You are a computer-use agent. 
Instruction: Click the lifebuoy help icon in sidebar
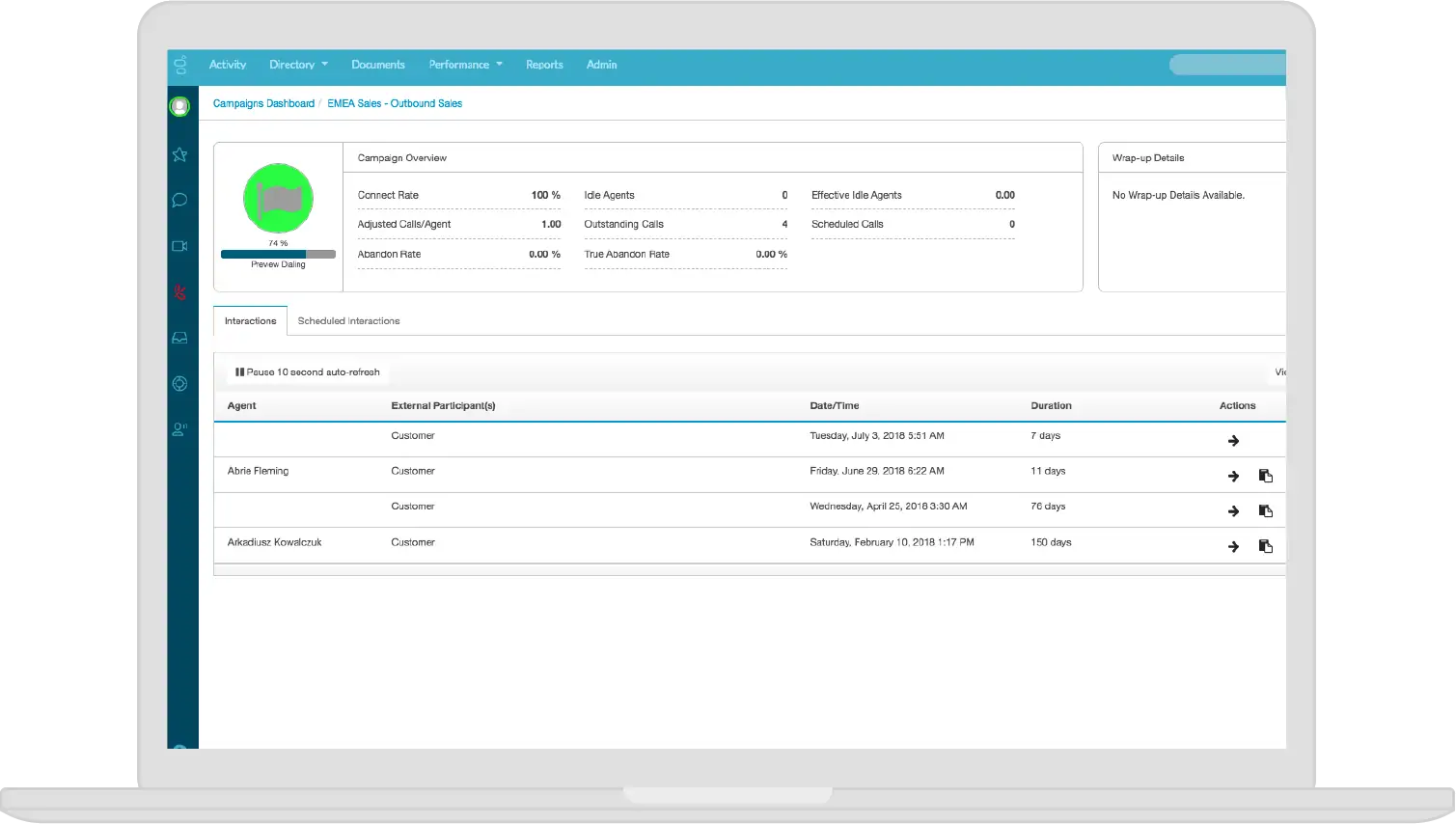(x=179, y=383)
